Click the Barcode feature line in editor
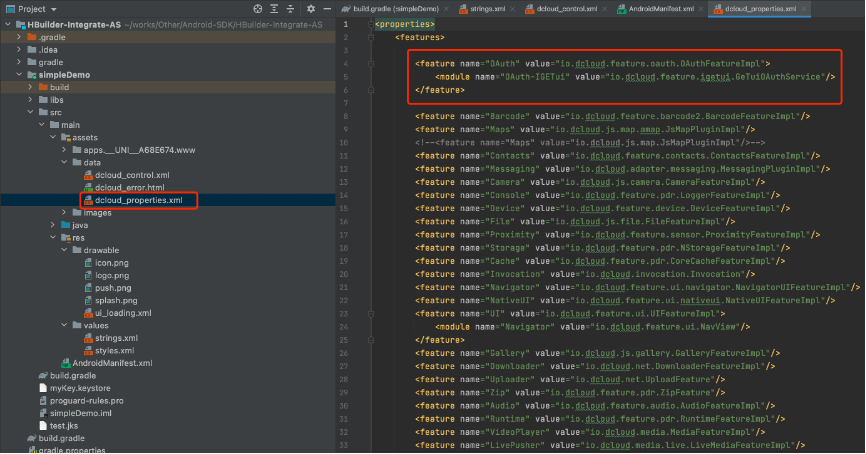Viewport: 866px width, 454px height. [612, 117]
